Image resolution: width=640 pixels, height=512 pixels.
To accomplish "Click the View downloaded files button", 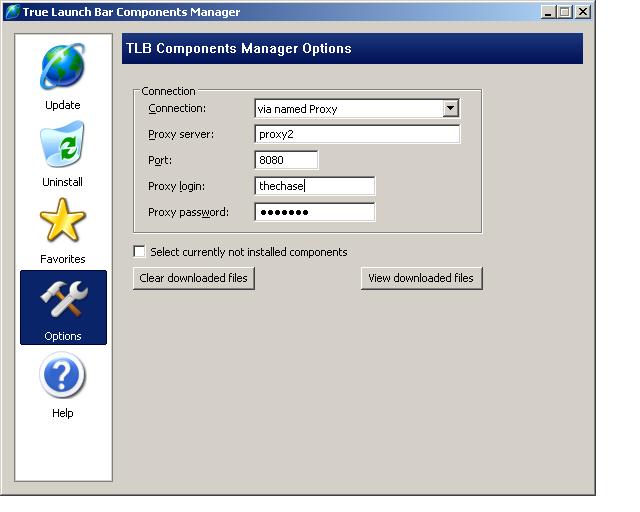I will coord(421,278).
